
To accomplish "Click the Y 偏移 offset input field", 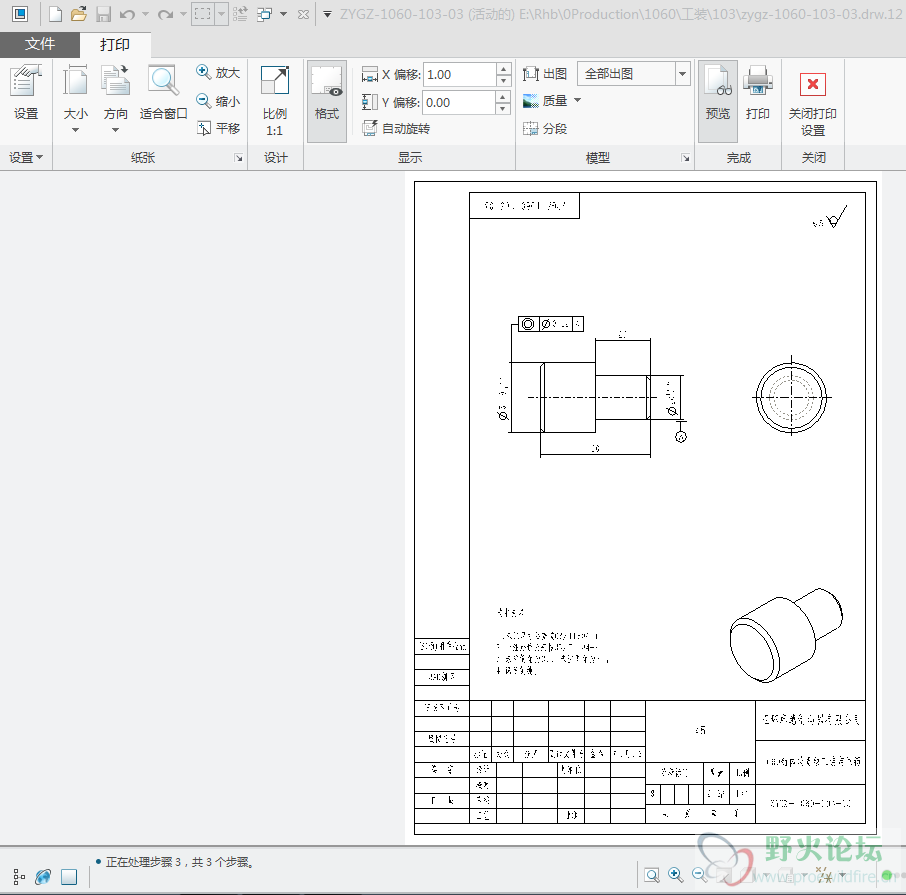I will (459, 103).
